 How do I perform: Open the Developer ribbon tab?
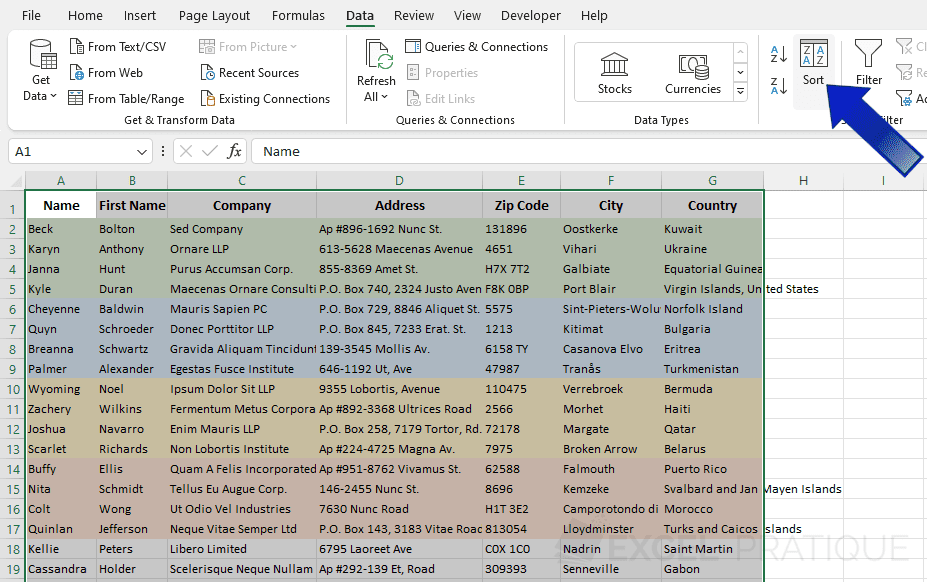pos(530,15)
